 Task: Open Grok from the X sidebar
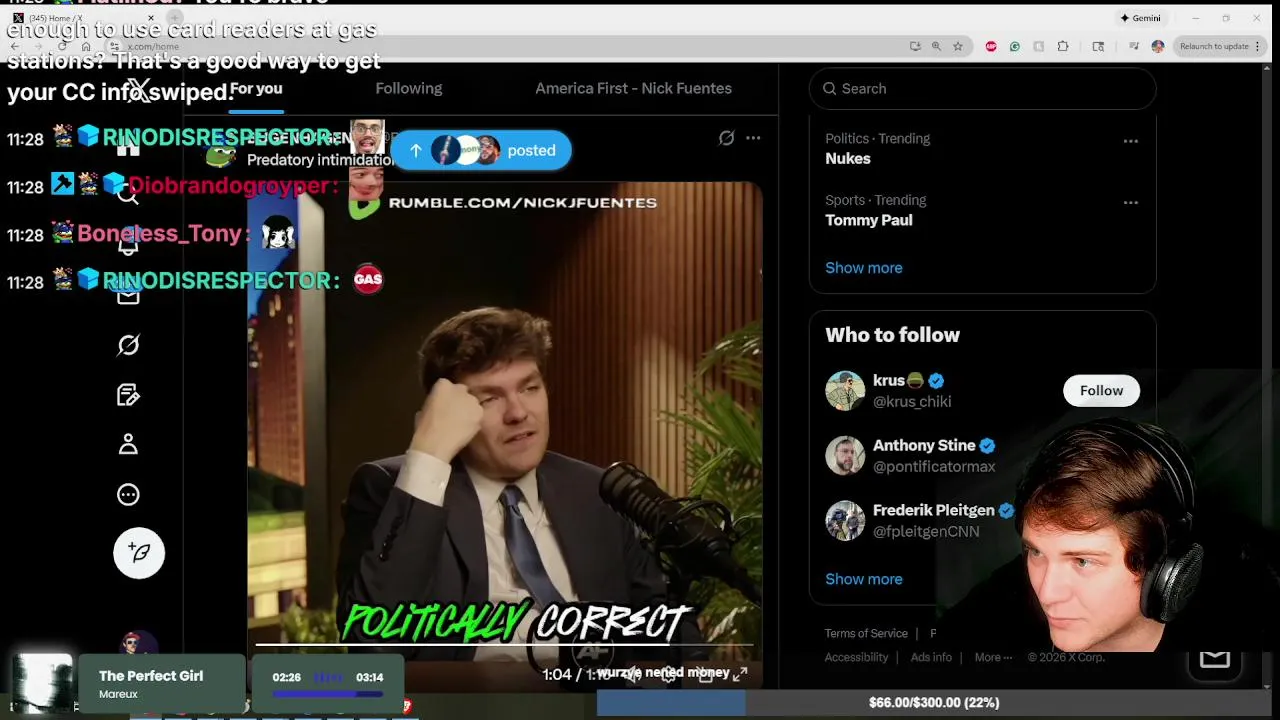tap(128, 345)
